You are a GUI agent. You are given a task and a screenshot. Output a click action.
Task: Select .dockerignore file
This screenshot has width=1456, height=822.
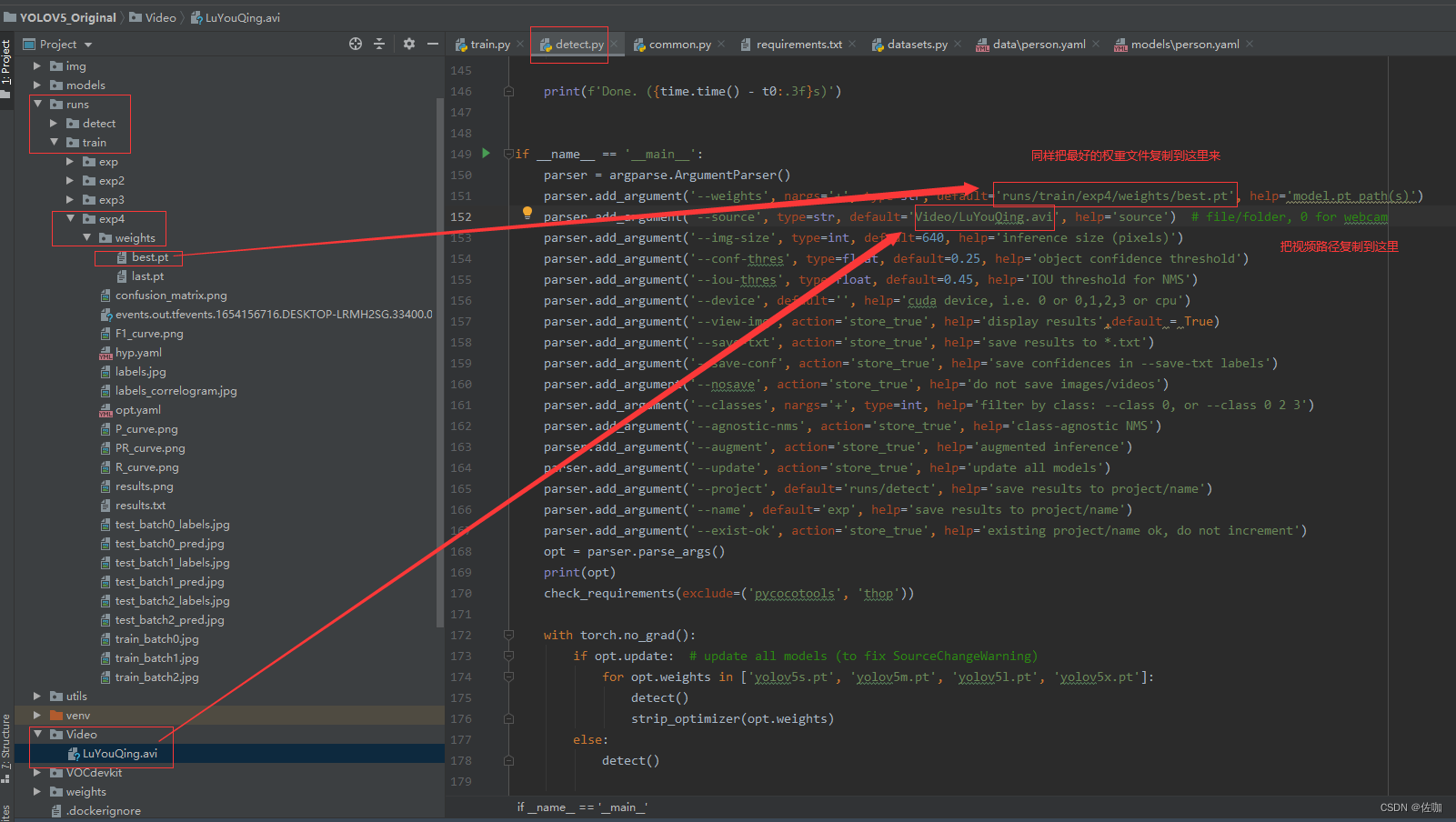[95, 811]
